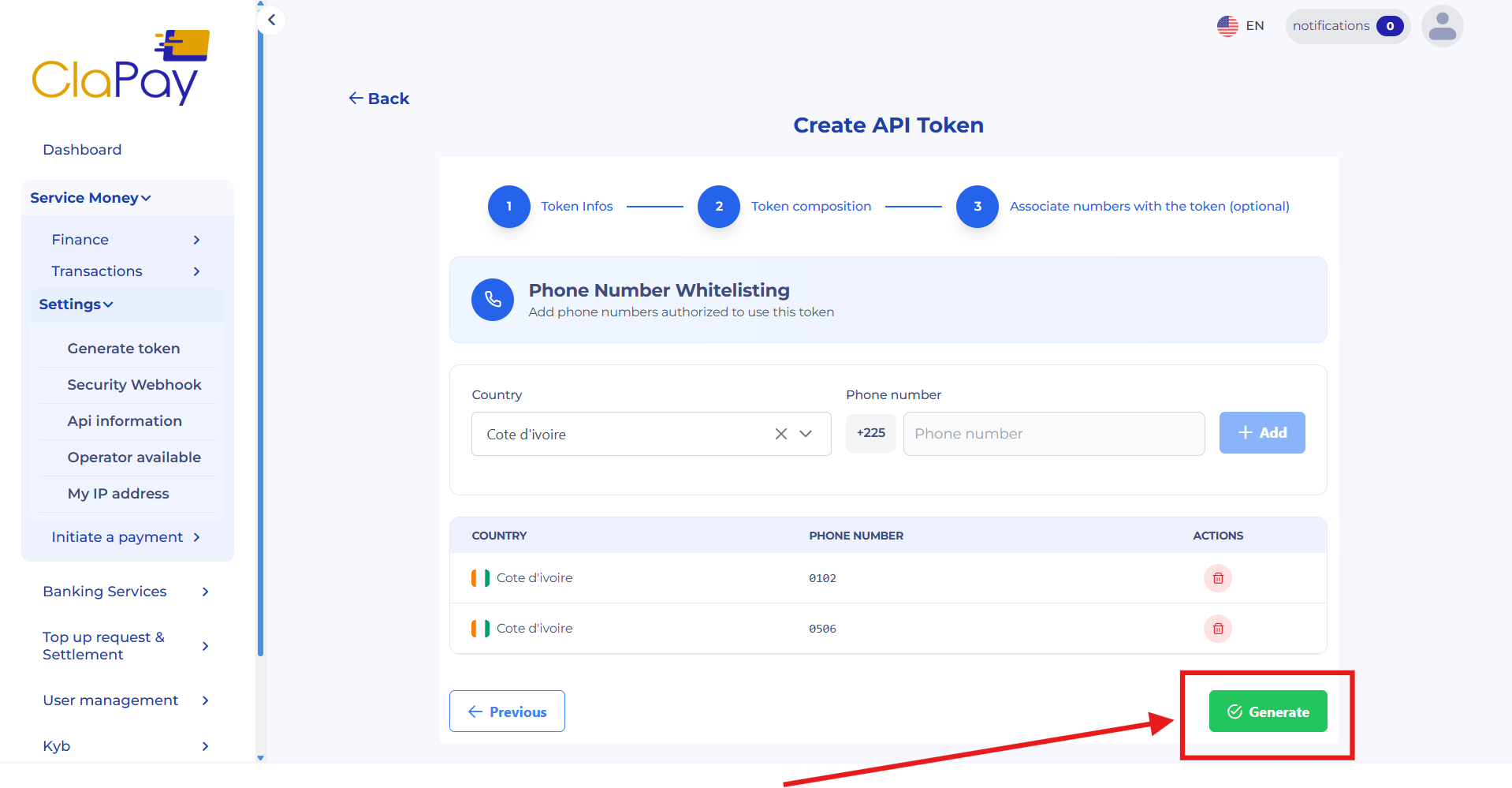Click the Cote d'ivoire flag in row 0102

[479, 577]
